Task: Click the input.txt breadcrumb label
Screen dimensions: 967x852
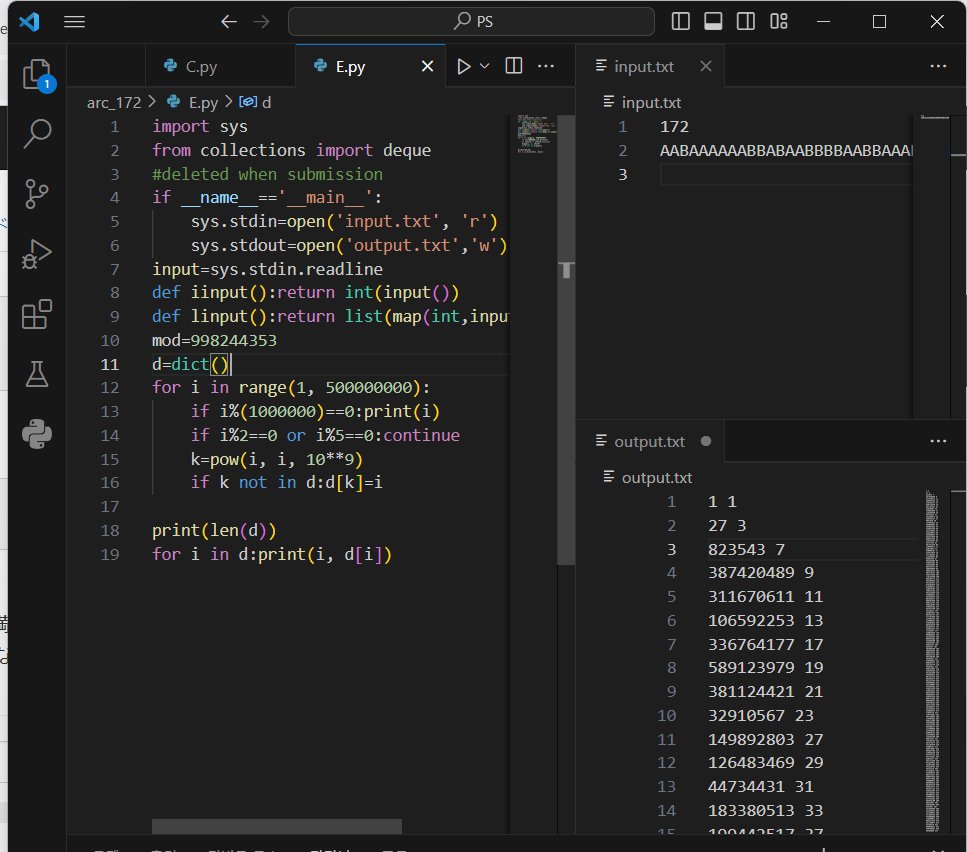Action: point(651,102)
